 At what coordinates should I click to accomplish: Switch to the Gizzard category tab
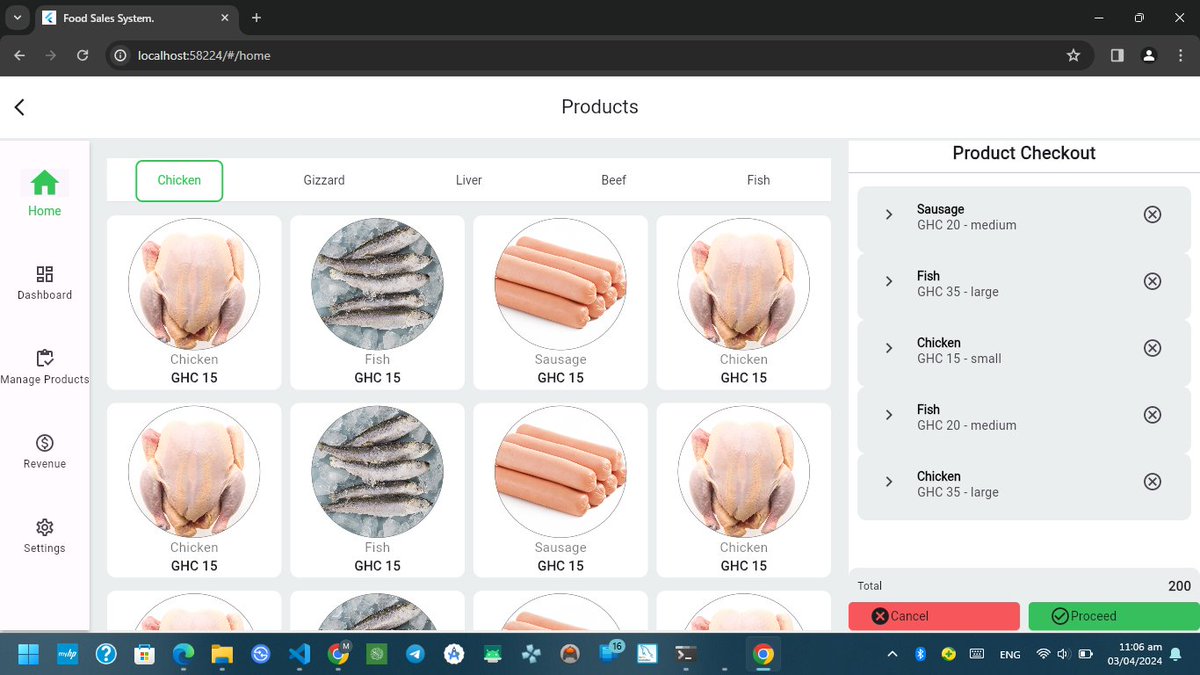(x=324, y=180)
